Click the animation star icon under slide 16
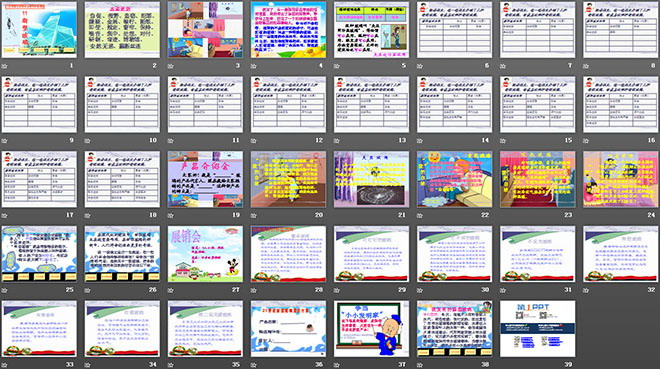660x369 pixels. pyautogui.click(x=586, y=141)
